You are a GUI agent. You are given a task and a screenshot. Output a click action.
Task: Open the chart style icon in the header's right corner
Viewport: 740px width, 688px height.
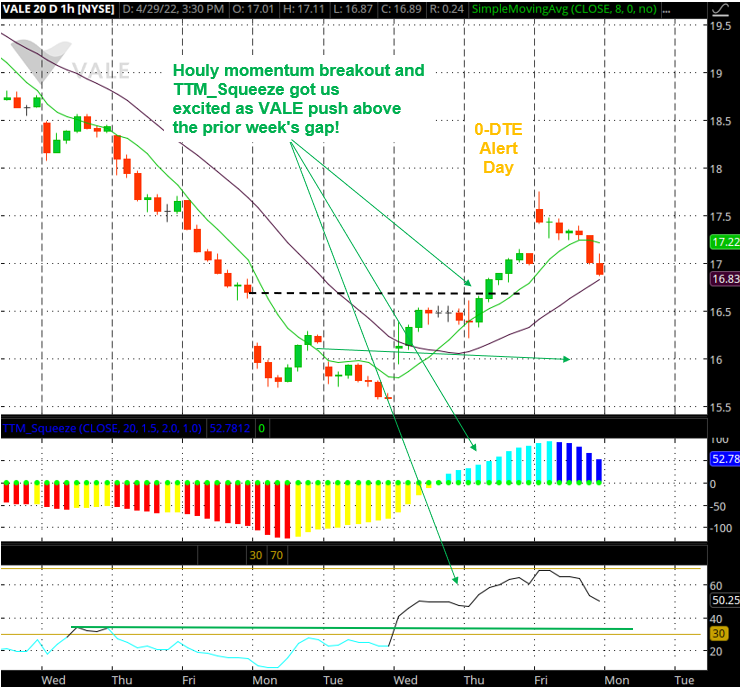[x=720, y=9]
